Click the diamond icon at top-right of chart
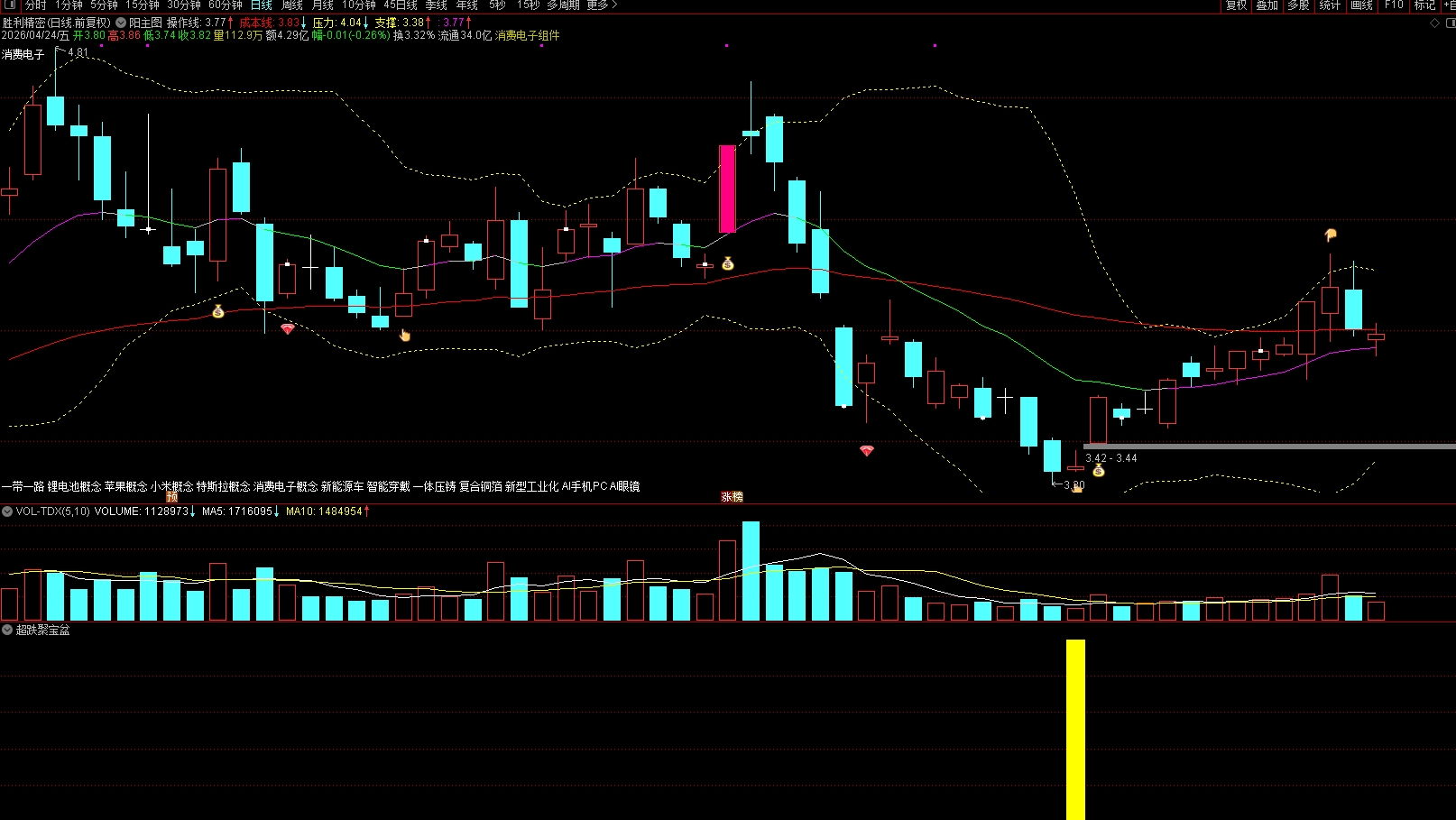The height and width of the screenshot is (820, 1456). pyautogui.click(x=1434, y=23)
